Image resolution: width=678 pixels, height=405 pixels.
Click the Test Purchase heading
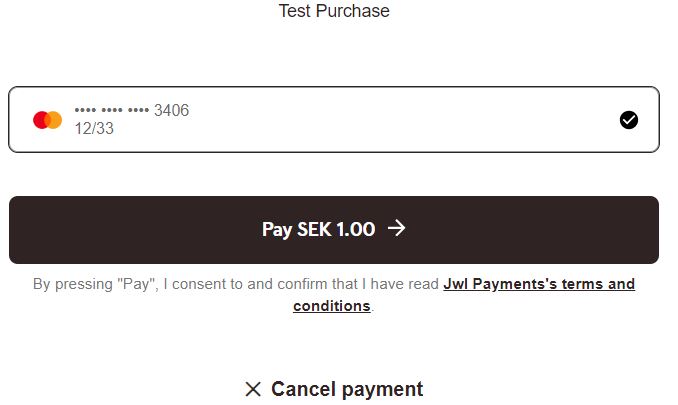tap(334, 11)
